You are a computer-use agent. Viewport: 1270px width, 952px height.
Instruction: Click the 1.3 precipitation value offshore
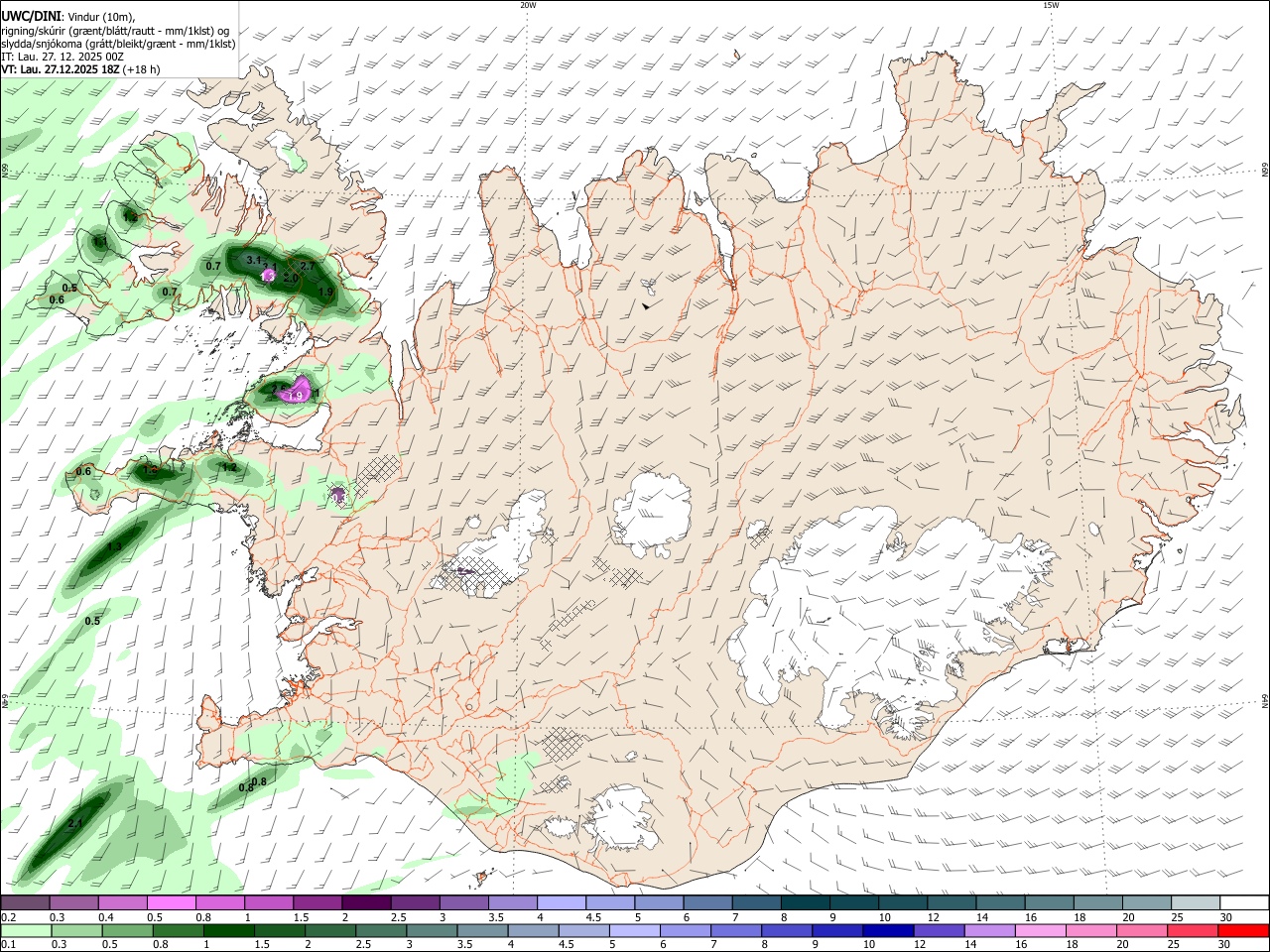[114, 546]
